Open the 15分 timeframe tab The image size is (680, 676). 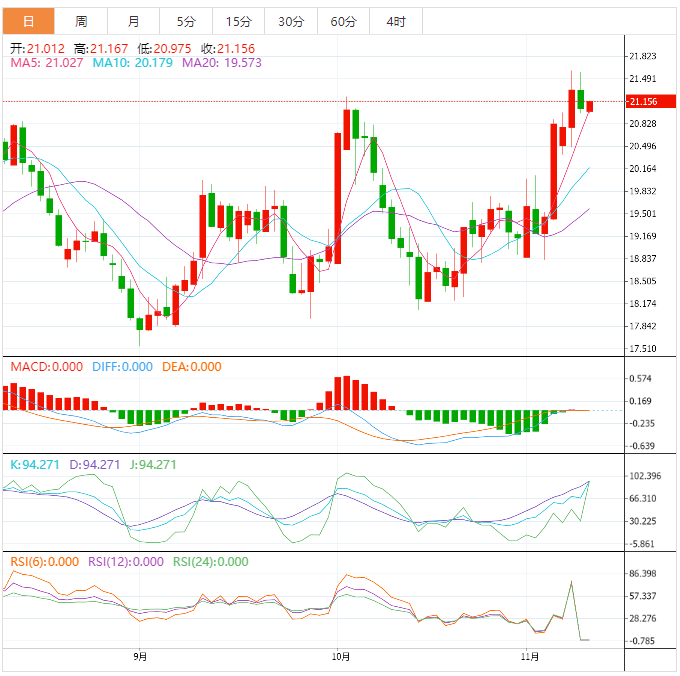(x=239, y=21)
